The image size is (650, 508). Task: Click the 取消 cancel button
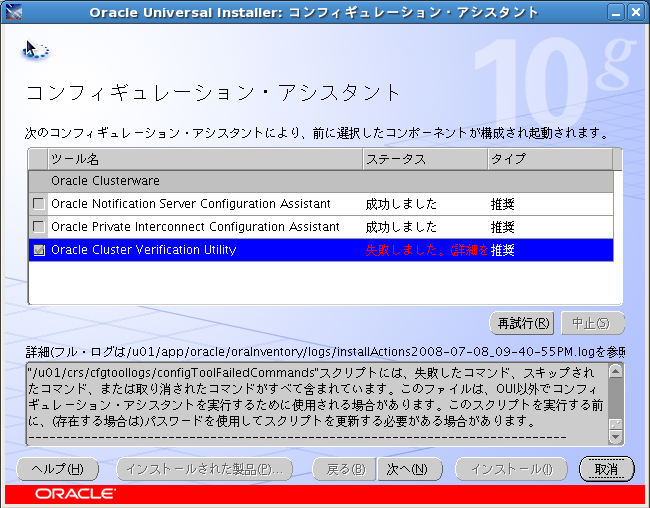(606, 469)
